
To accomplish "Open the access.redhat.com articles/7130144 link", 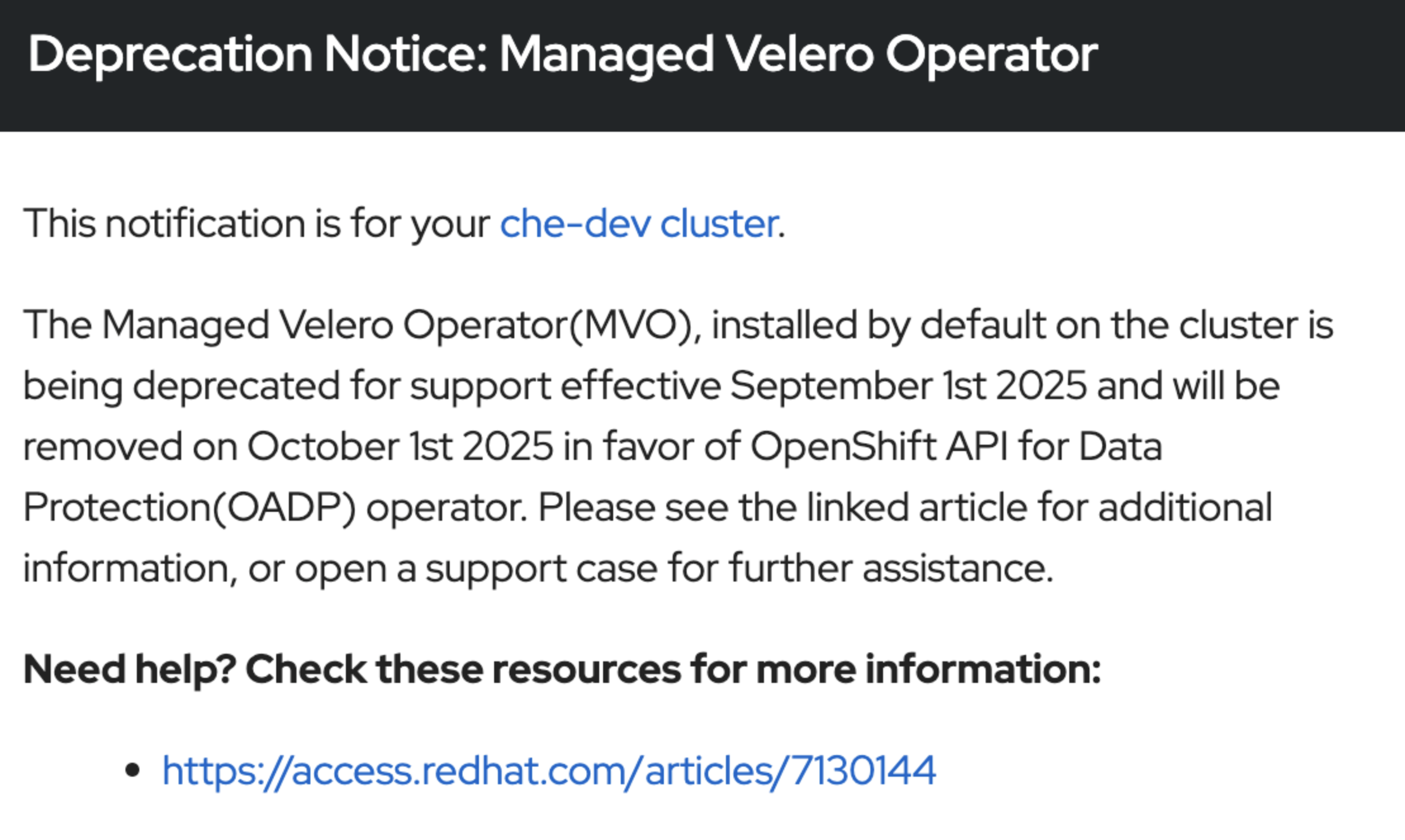I will click(x=549, y=771).
